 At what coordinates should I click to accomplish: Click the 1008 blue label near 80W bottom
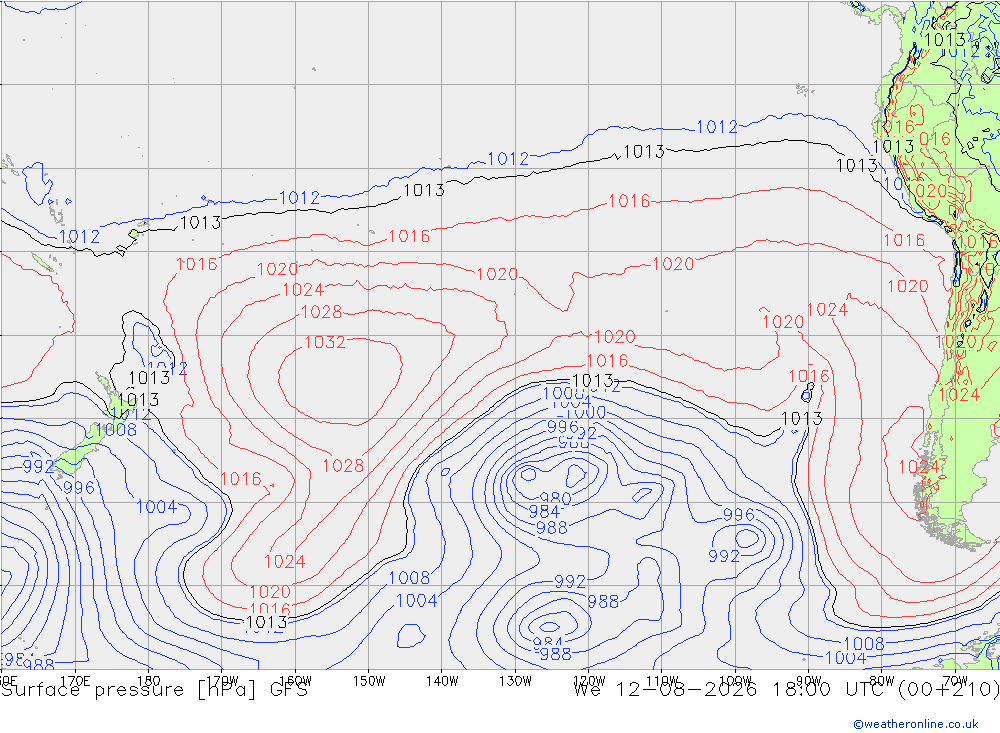(864, 644)
